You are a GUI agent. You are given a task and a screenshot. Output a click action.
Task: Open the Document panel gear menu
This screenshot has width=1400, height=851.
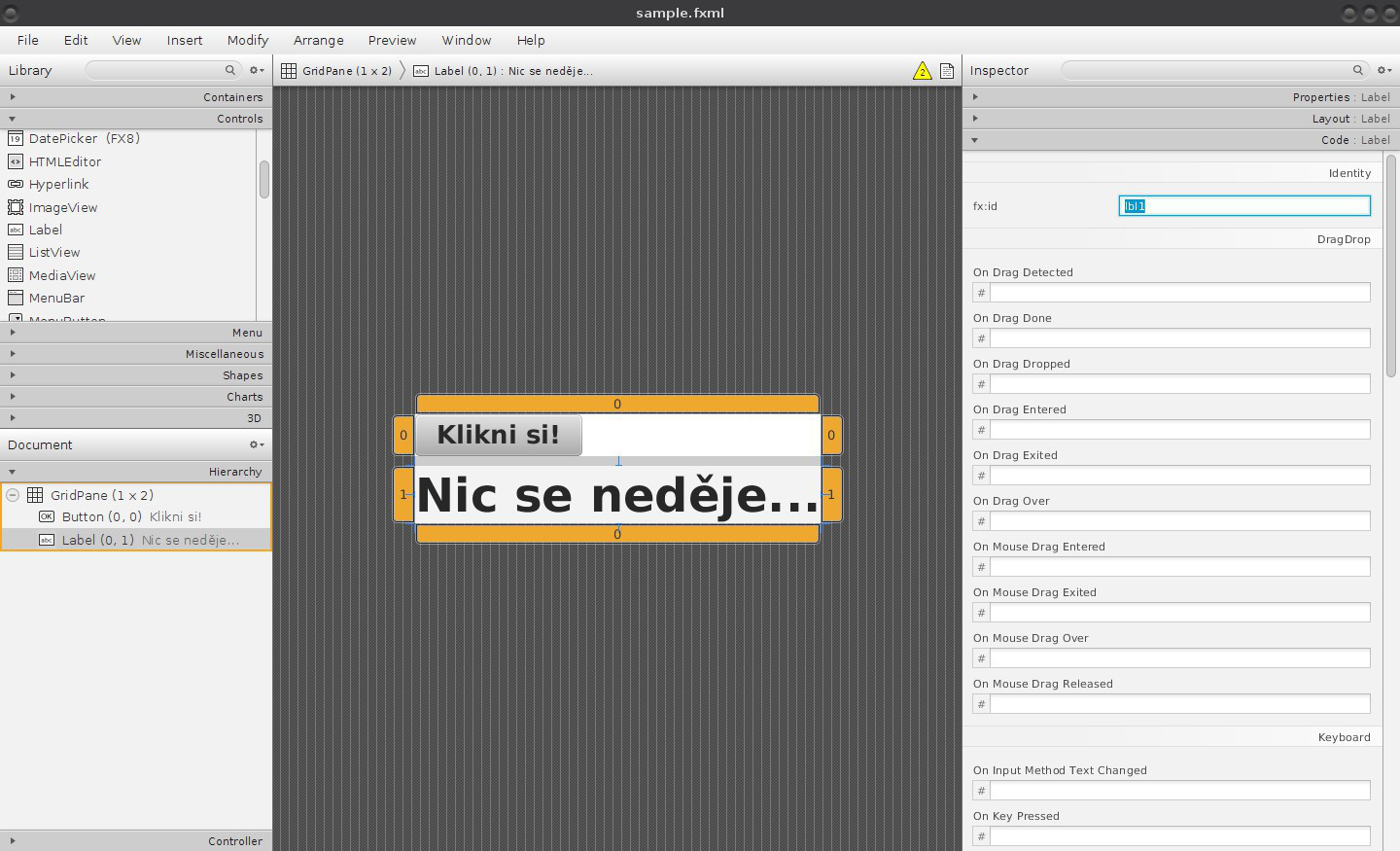(255, 444)
